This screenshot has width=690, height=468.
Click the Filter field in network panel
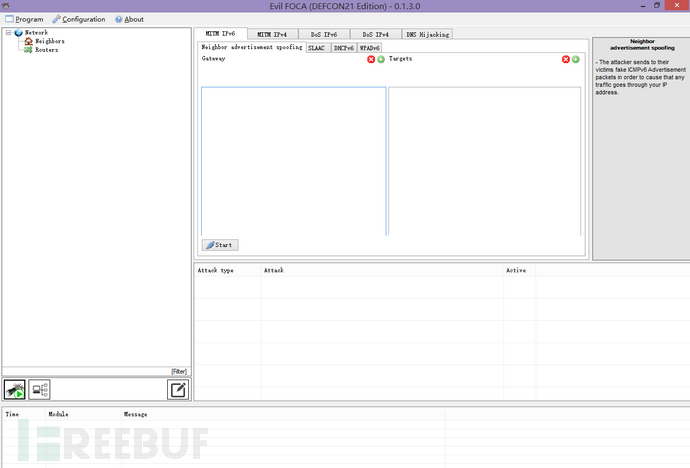pos(96,372)
